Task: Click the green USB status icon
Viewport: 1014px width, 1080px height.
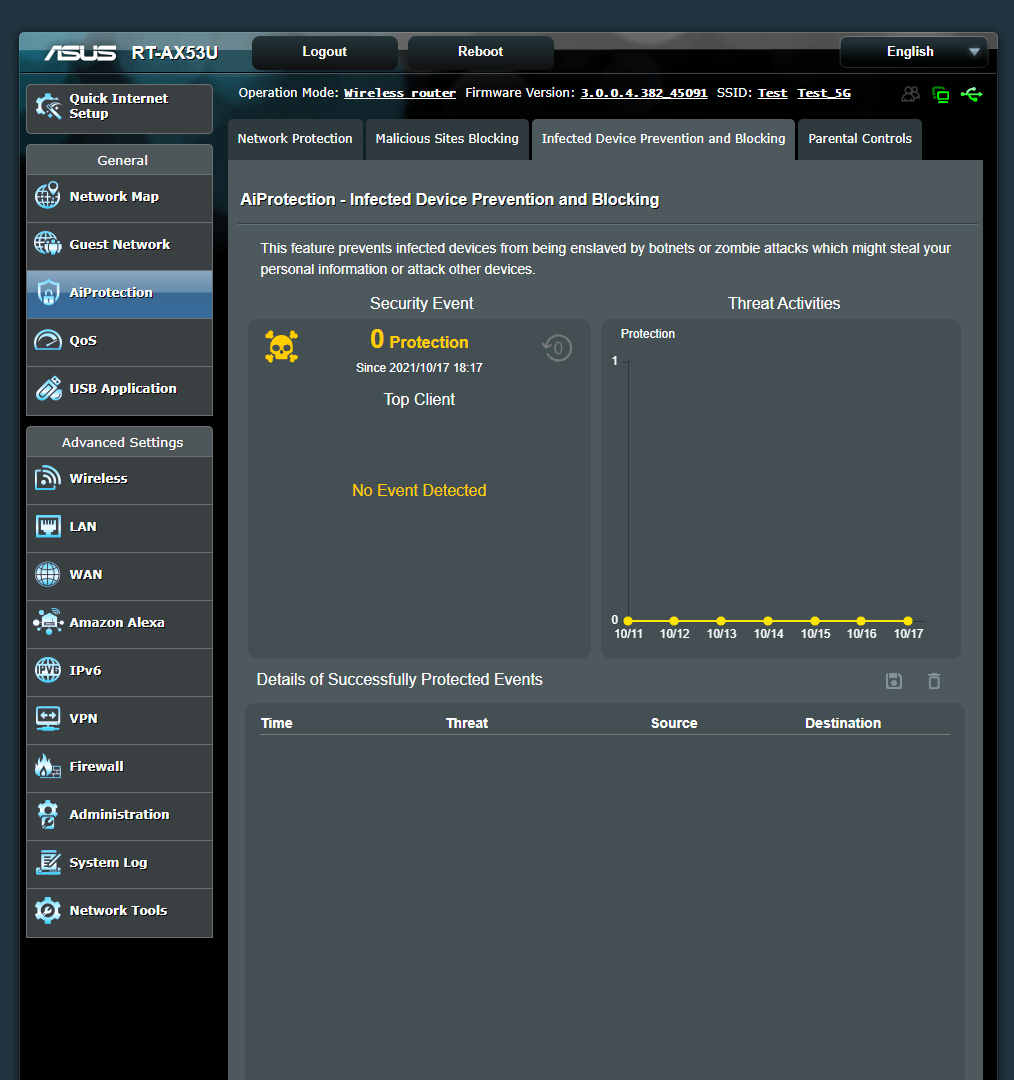Action: click(x=971, y=94)
